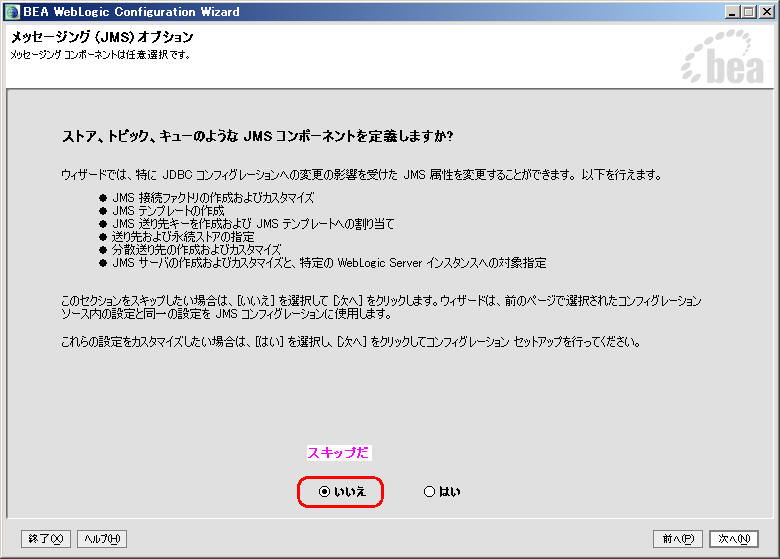Proceed with the 次へ(N) button
Viewport: 780px width, 559px height.
point(734,539)
